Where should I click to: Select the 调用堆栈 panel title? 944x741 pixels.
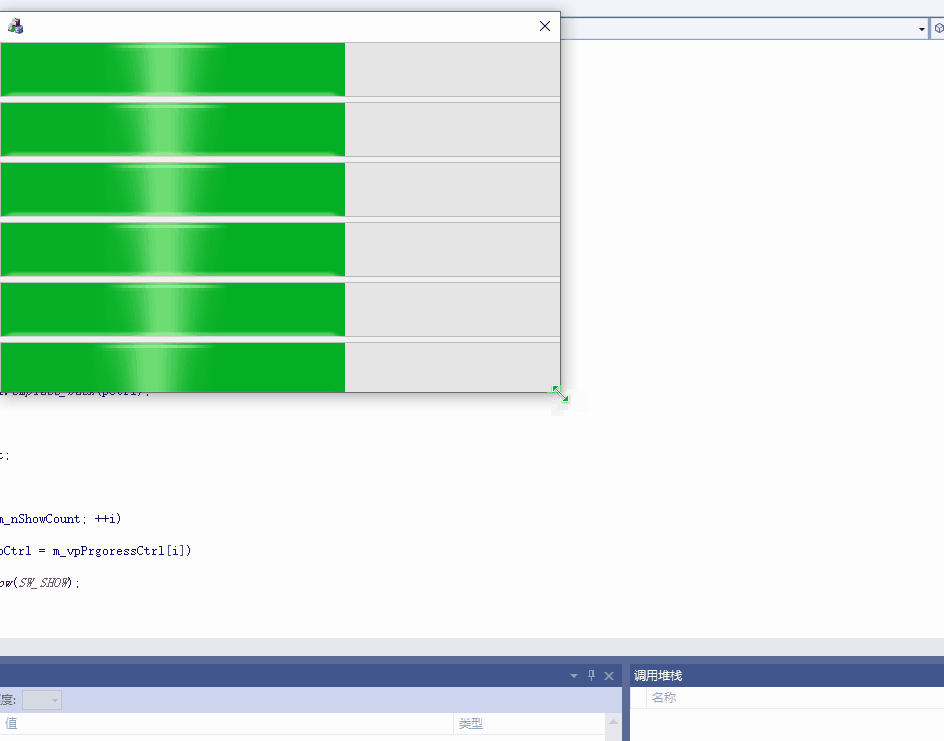click(x=658, y=676)
